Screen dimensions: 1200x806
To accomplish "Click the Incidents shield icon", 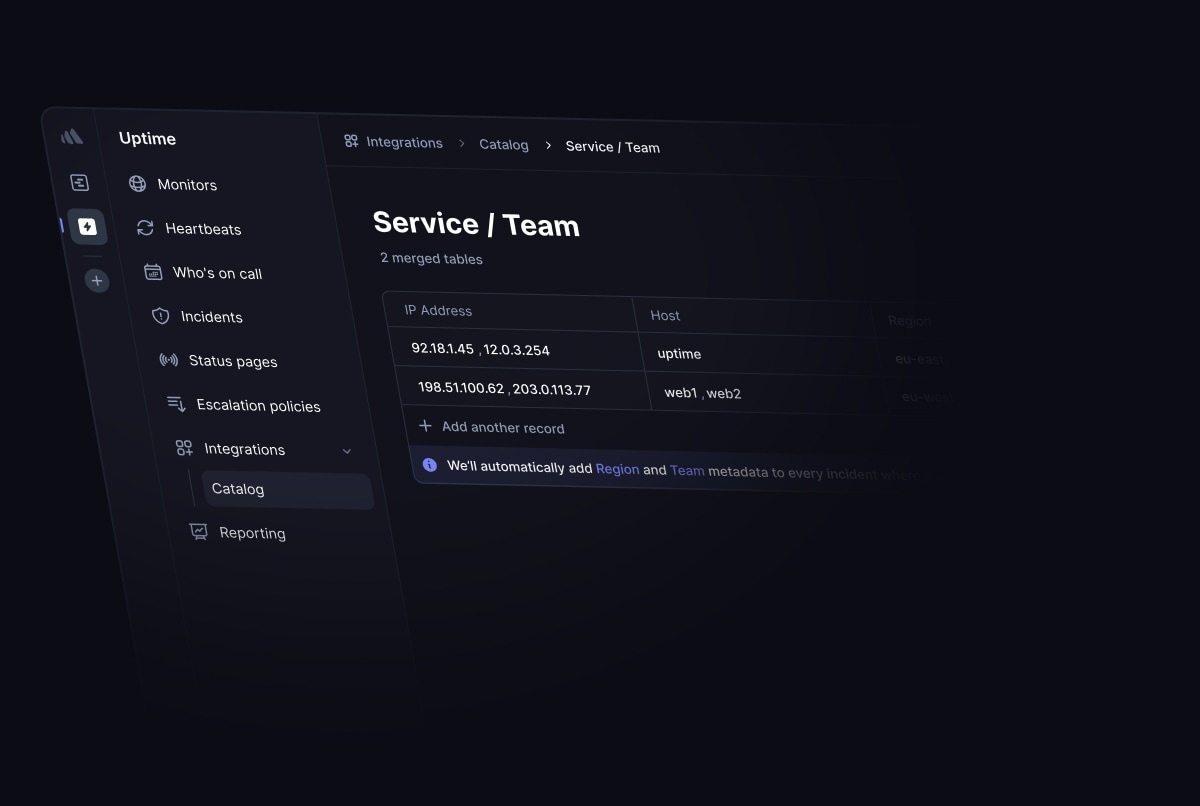I will click(160, 316).
